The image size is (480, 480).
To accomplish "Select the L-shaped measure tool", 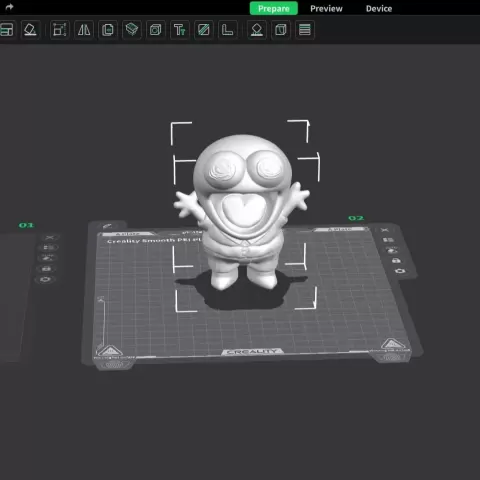I will click(228, 30).
